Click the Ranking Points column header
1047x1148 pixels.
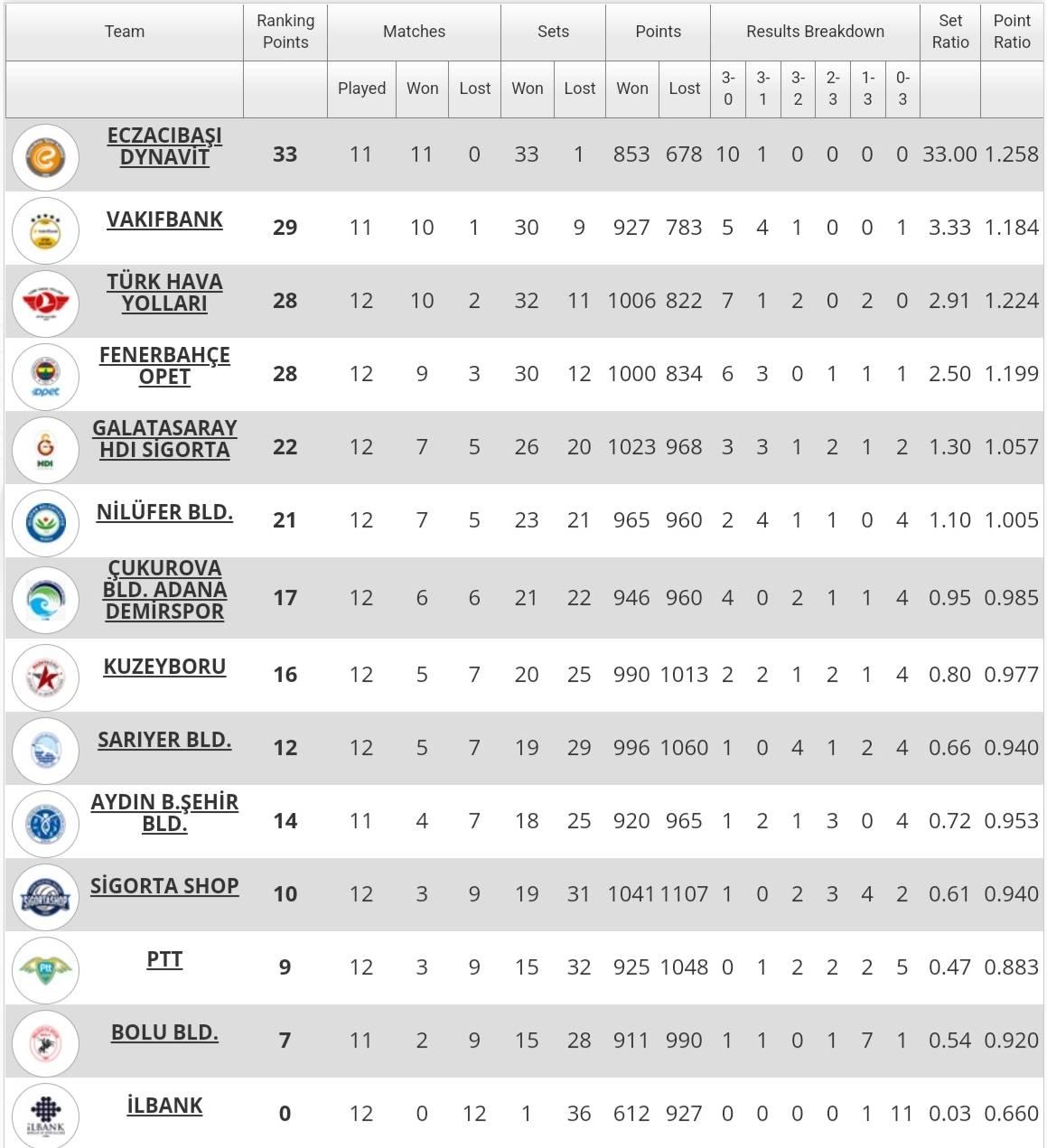pos(285,32)
